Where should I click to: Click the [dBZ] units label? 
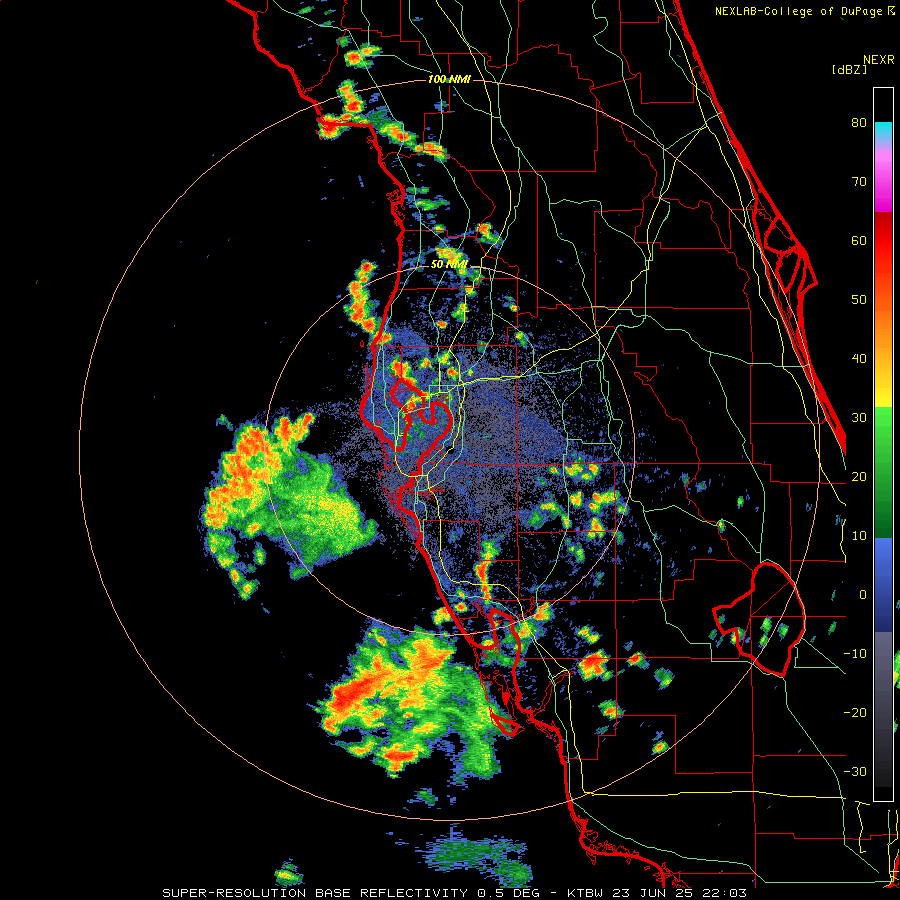850,70
